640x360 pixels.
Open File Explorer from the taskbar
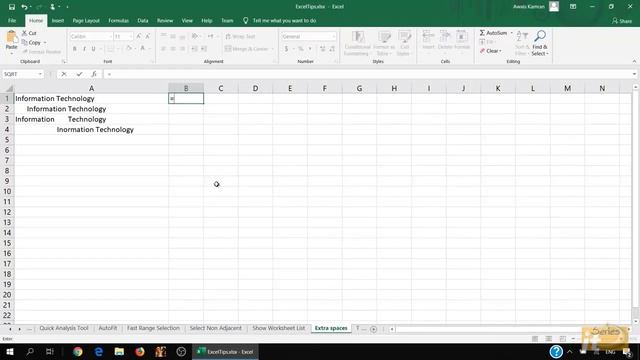119,351
